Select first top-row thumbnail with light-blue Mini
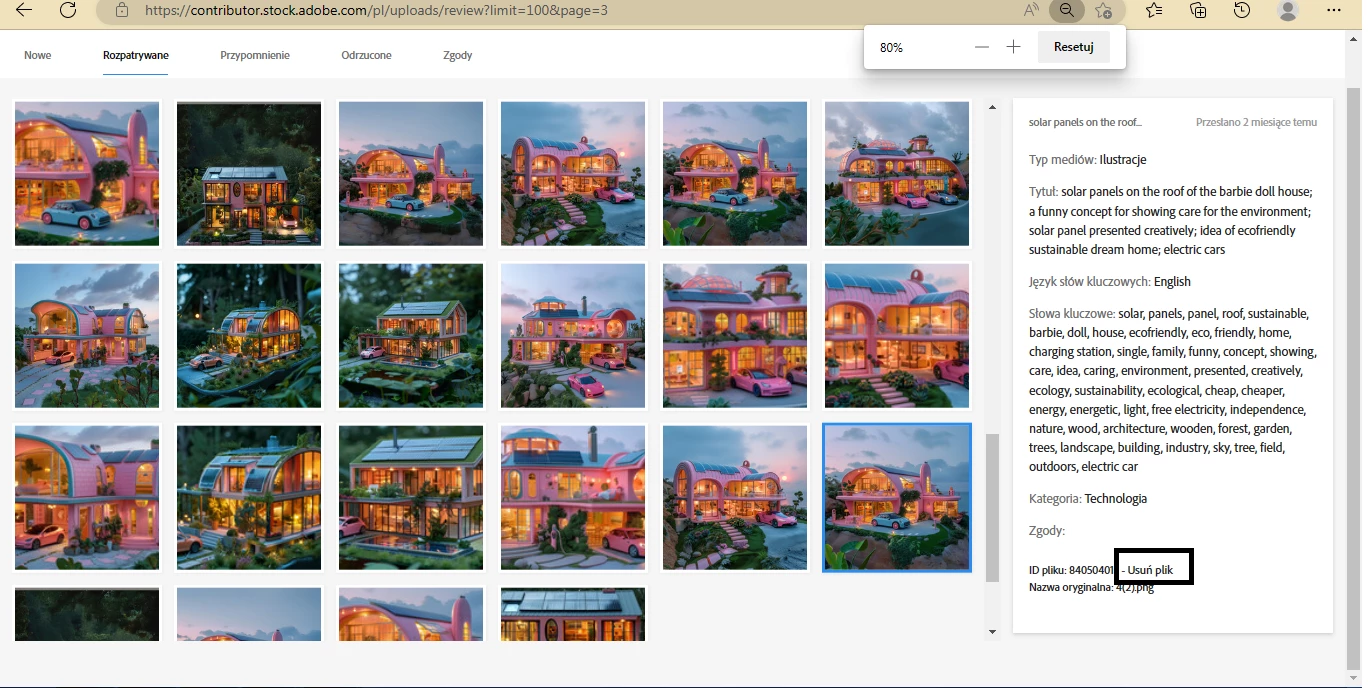 [87, 173]
